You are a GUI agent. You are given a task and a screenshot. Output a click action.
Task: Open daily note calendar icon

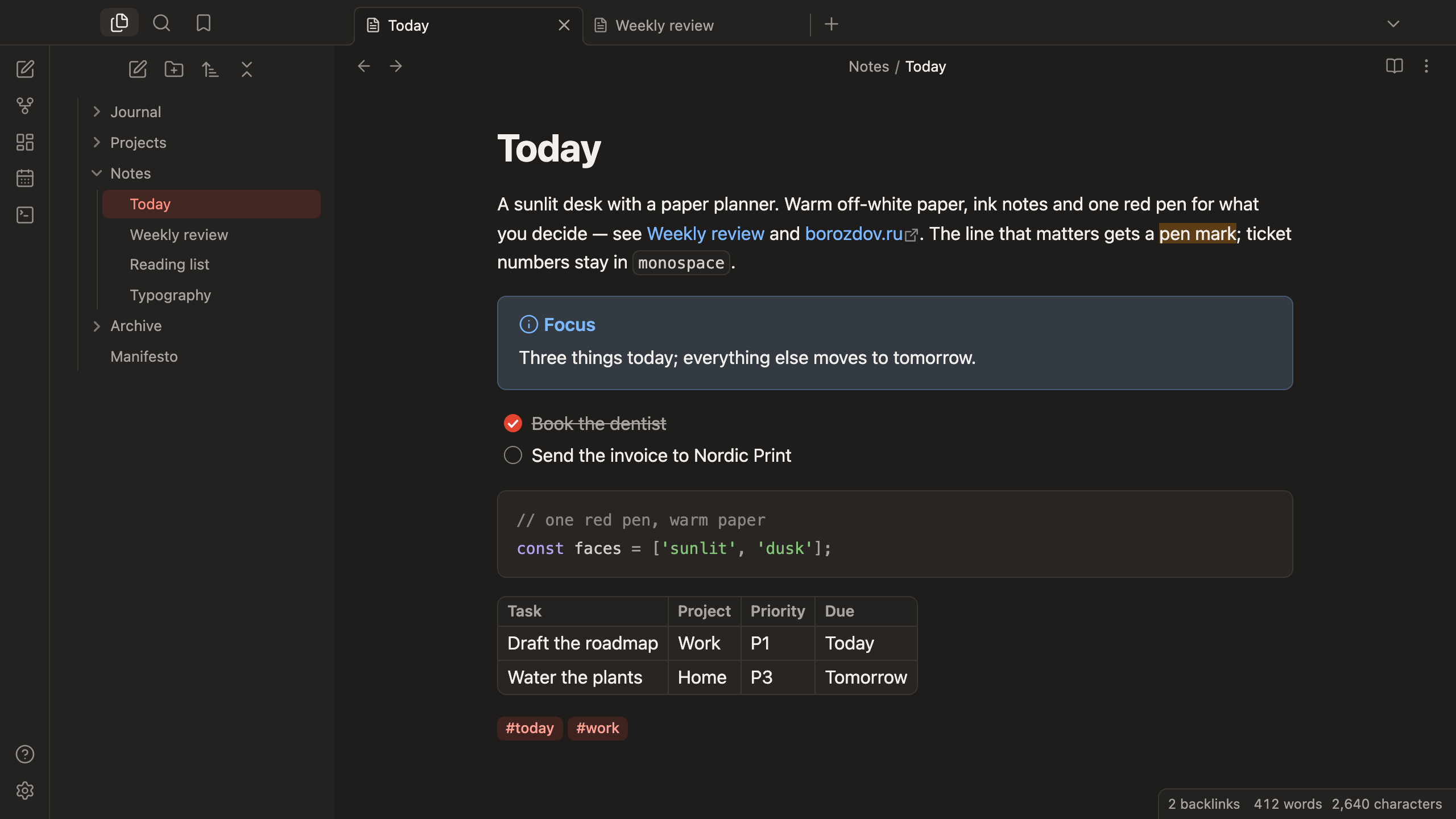tap(25, 179)
